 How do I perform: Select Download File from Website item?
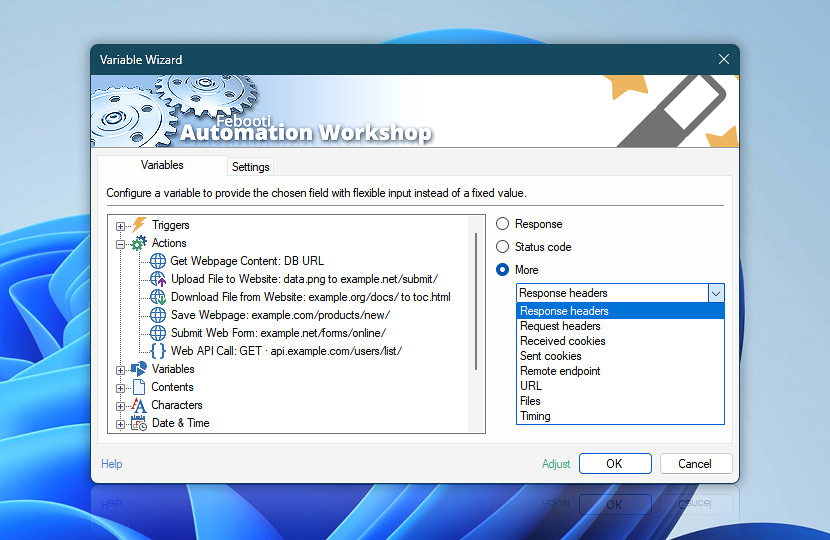pyautogui.click(x=311, y=297)
